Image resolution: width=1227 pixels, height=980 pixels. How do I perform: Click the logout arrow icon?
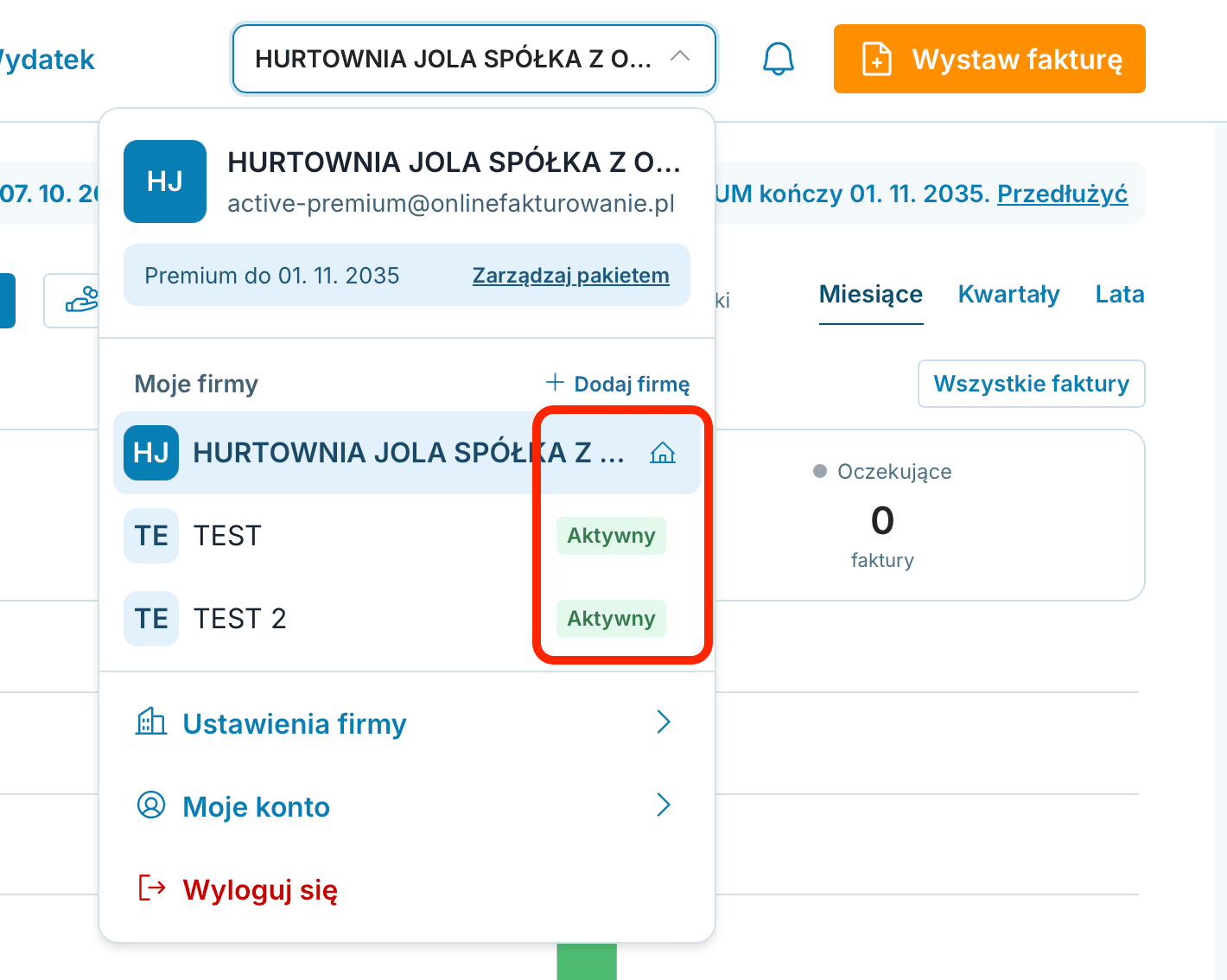tap(152, 888)
